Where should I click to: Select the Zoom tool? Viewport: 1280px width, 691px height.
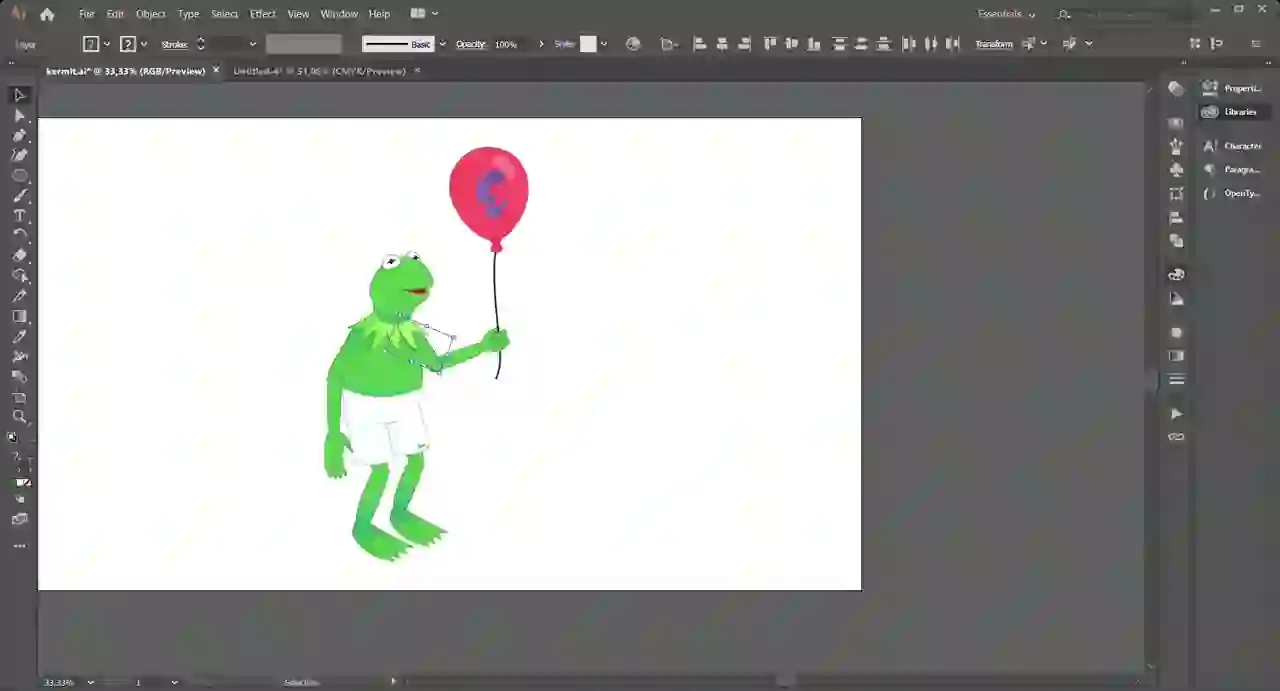19,417
